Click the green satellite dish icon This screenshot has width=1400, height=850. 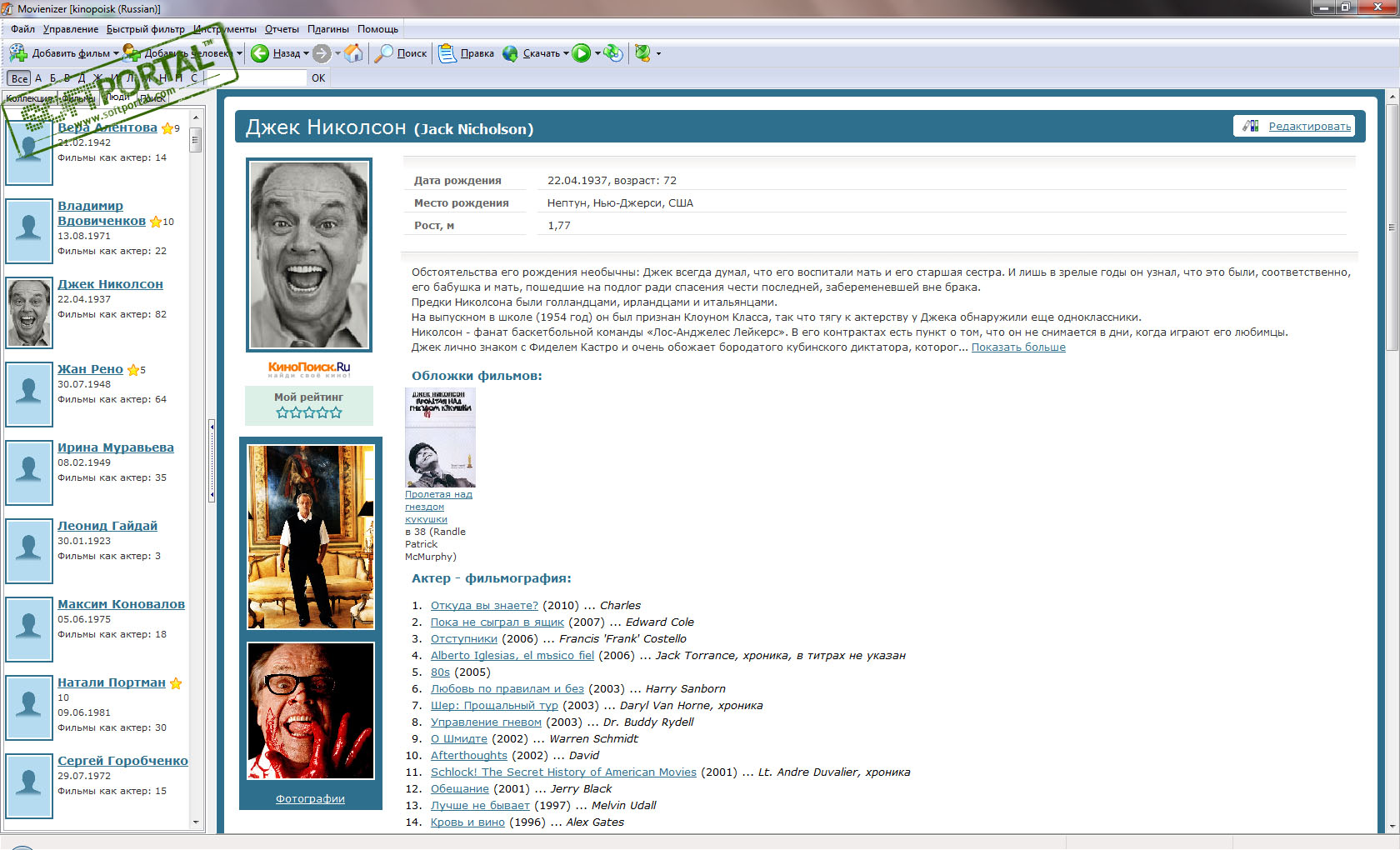[642, 53]
